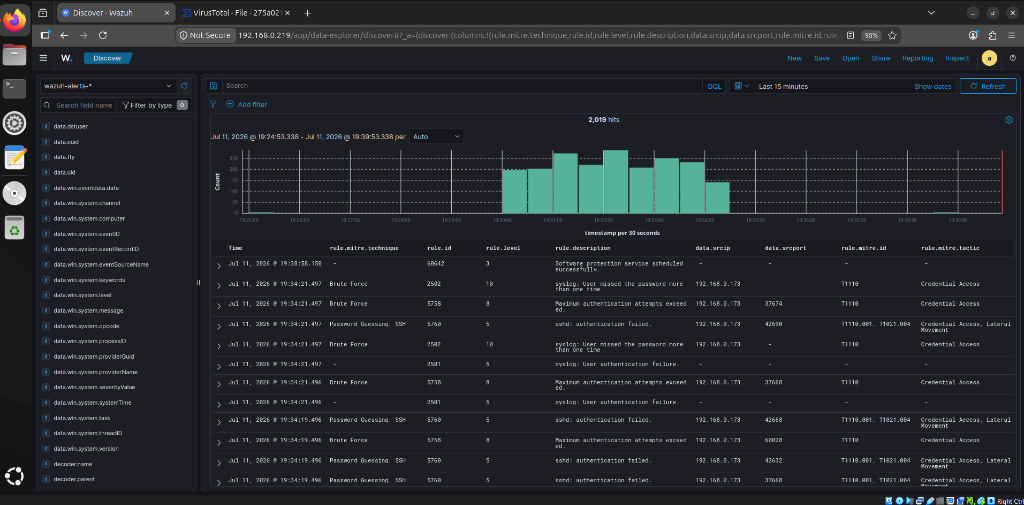1024x505 pixels.
Task: Click Reporting in the top menu
Action: tap(918, 58)
